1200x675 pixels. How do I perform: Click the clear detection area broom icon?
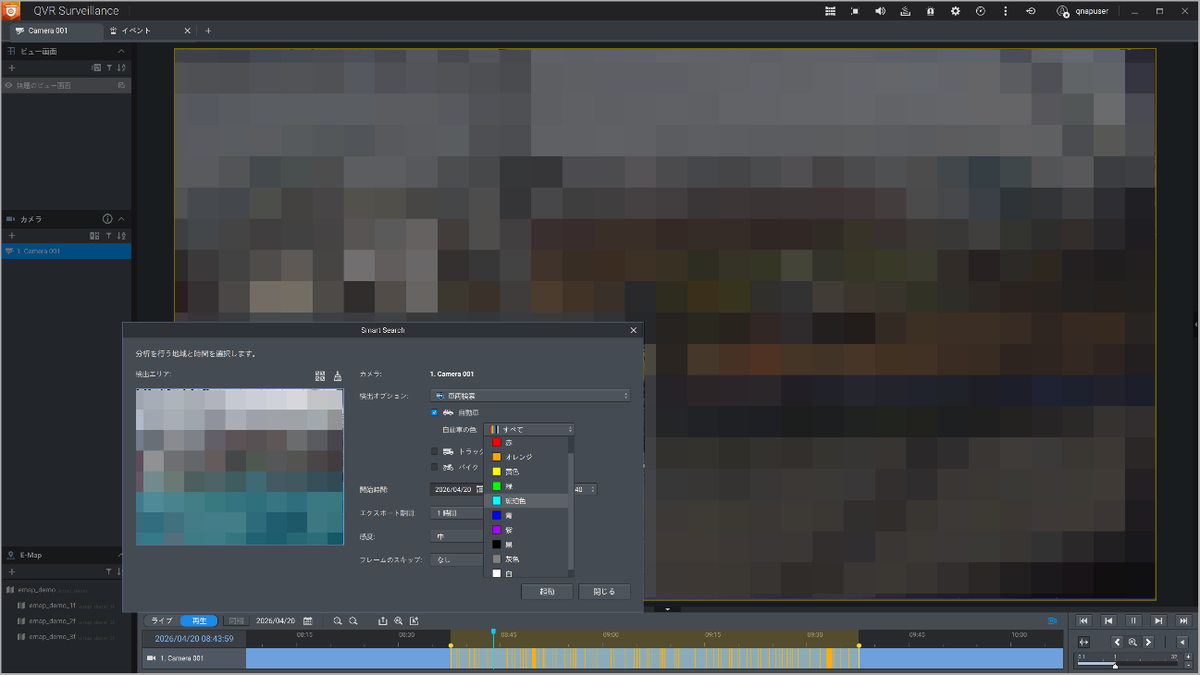tap(337, 376)
